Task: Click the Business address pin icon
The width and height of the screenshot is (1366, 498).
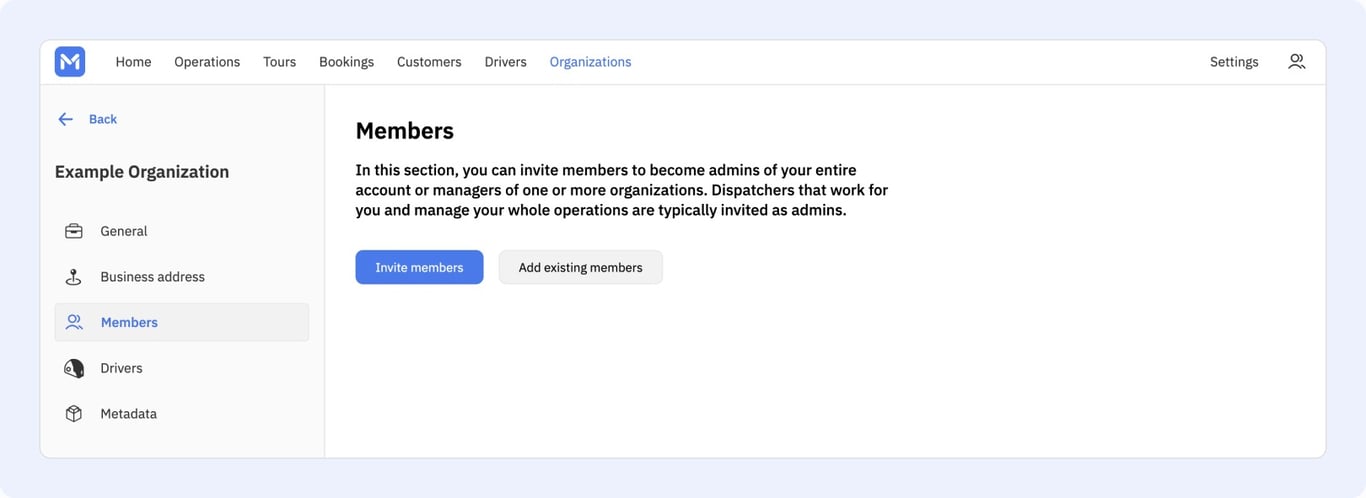Action: 74,277
